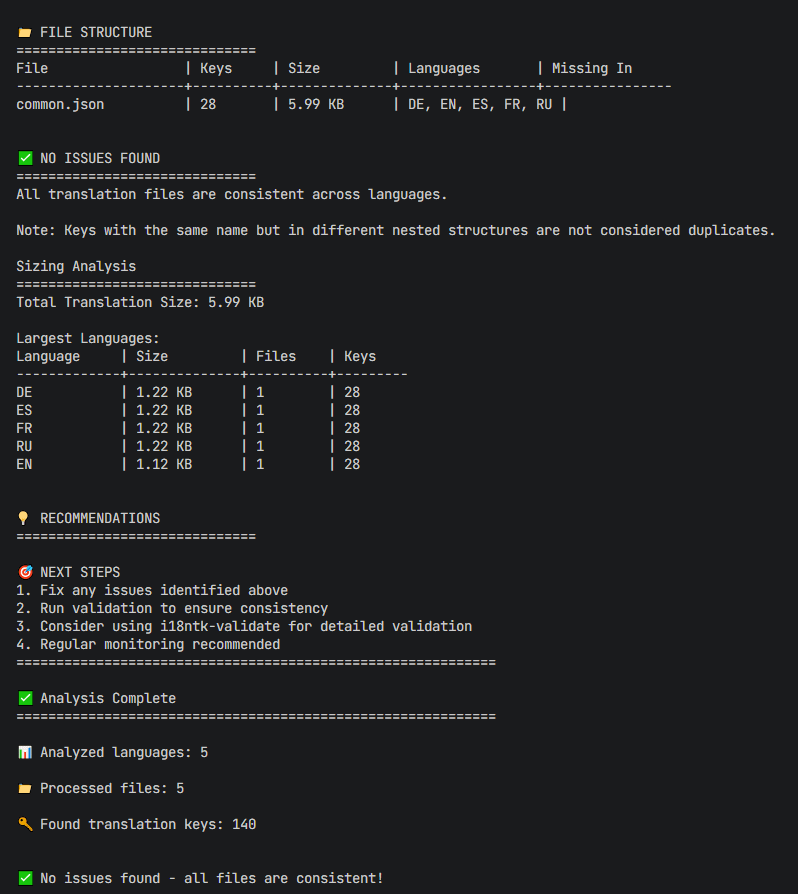Click the DE language row label

click(24, 392)
